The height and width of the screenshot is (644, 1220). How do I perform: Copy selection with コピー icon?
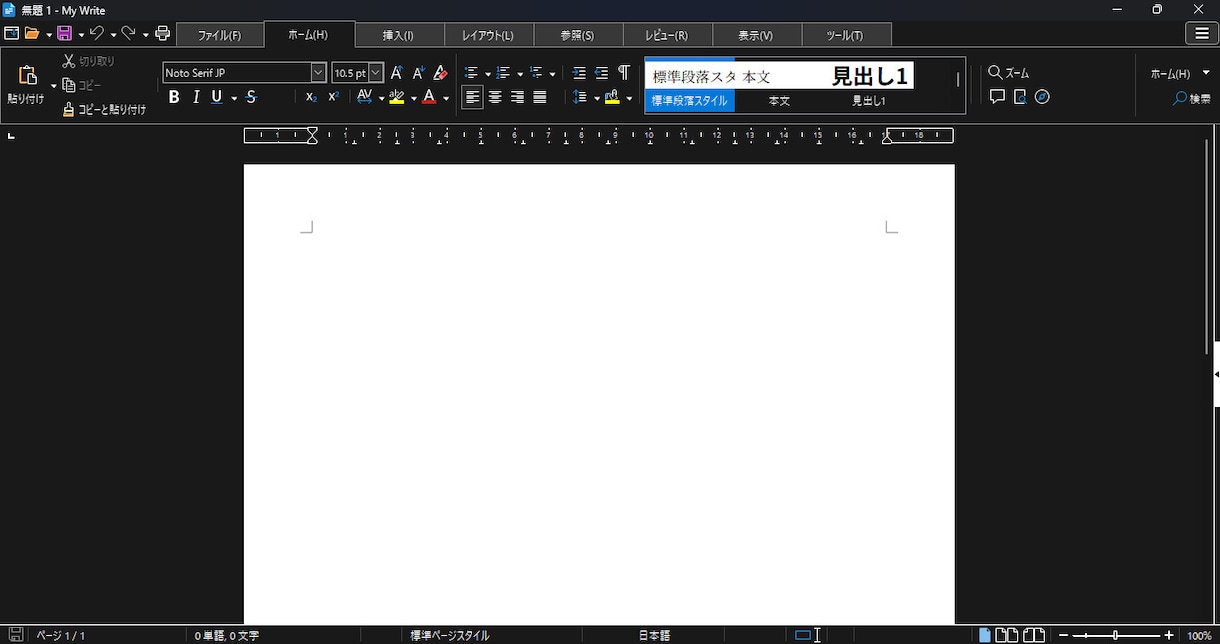click(82, 86)
